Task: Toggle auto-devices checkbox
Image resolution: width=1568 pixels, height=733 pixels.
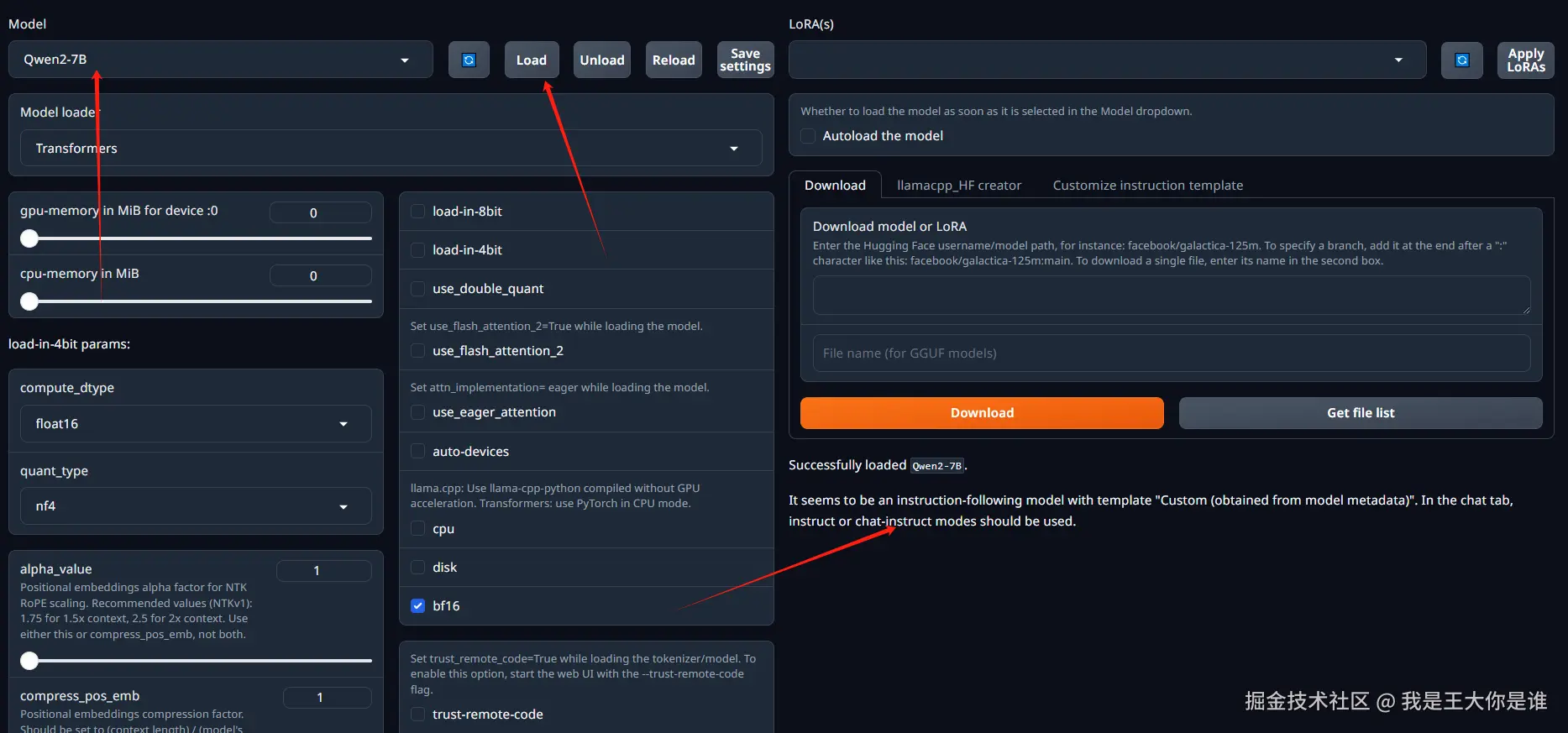Action: [417, 452]
